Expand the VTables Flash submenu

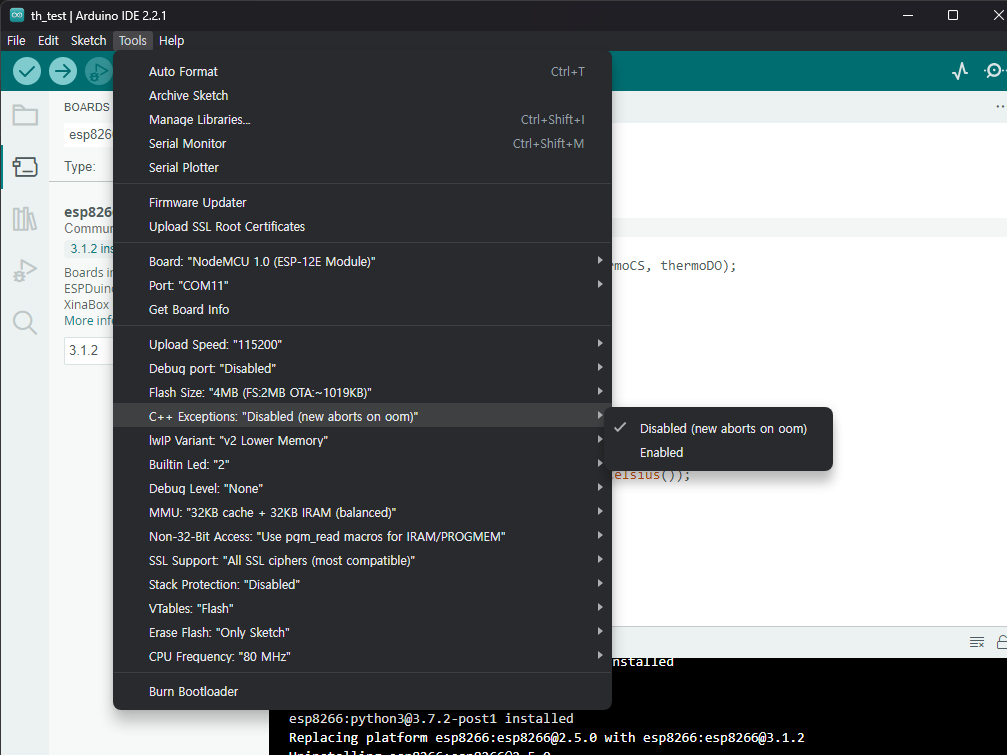362,608
